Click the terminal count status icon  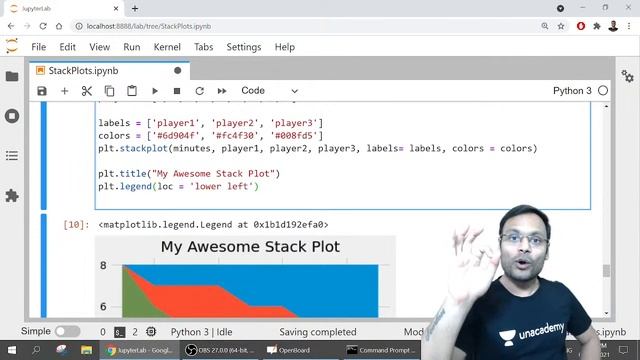click(x=120, y=332)
